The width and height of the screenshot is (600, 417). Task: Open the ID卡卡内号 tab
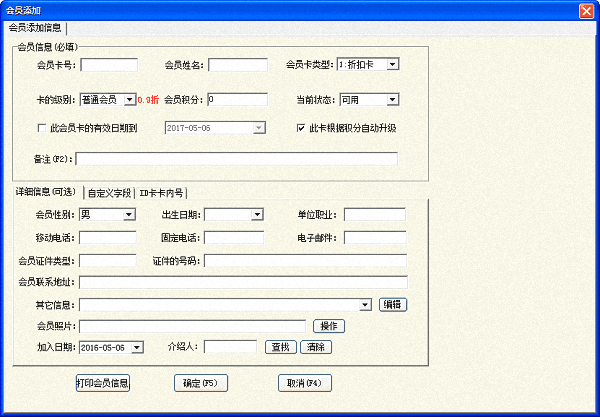click(x=161, y=193)
